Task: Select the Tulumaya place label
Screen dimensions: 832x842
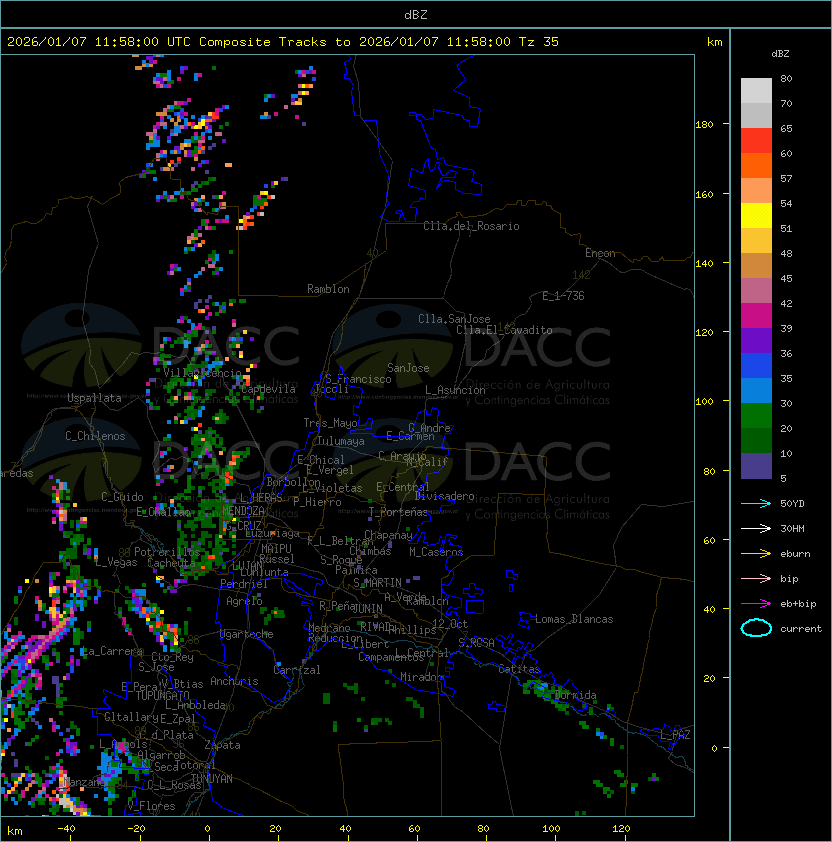Action: [341, 441]
